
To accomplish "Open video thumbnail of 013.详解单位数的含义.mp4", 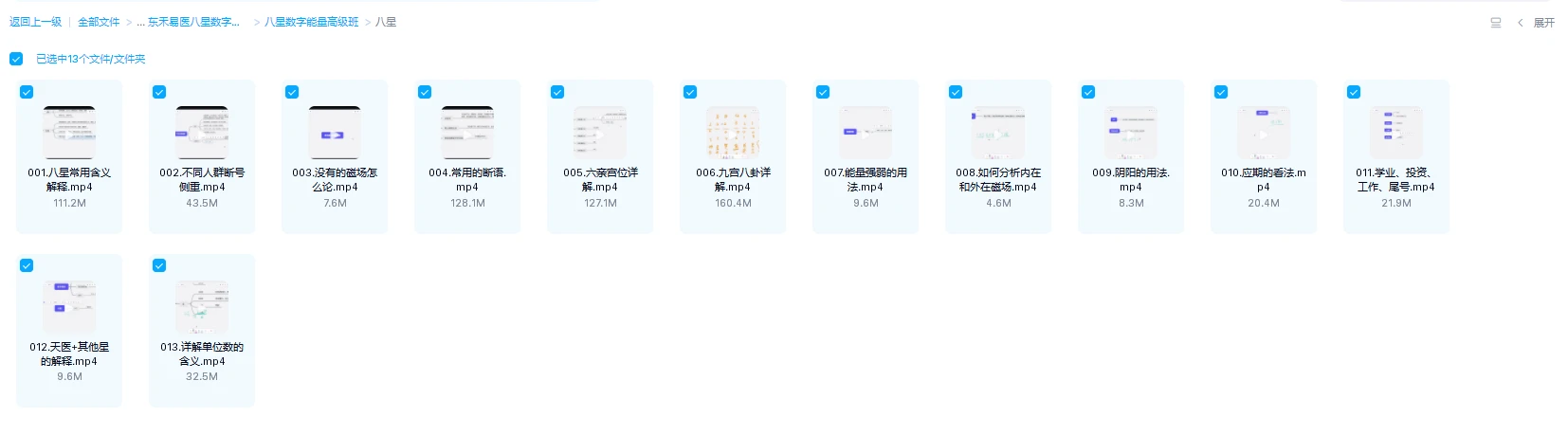I will coord(202,307).
